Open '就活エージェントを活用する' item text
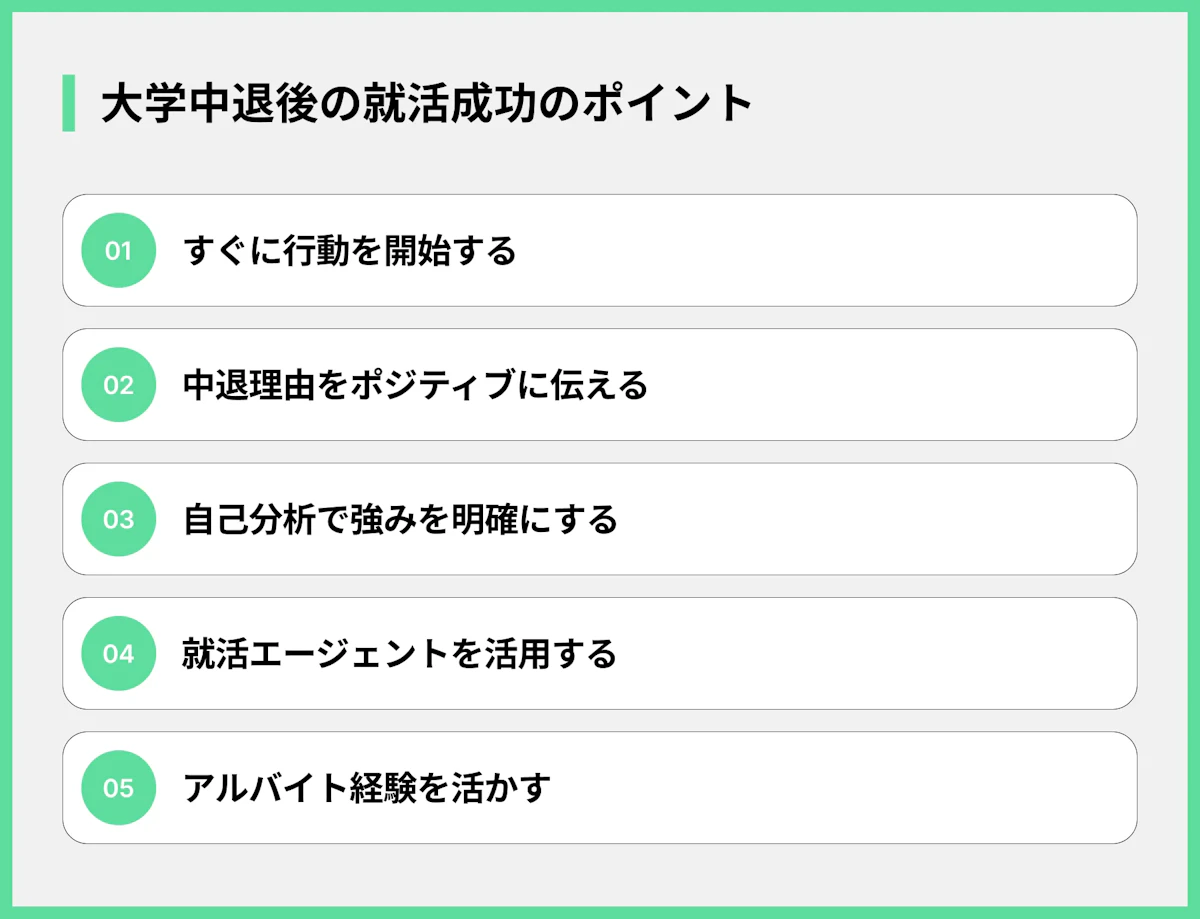This screenshot has width=1200, height=919. pos(399,654)
